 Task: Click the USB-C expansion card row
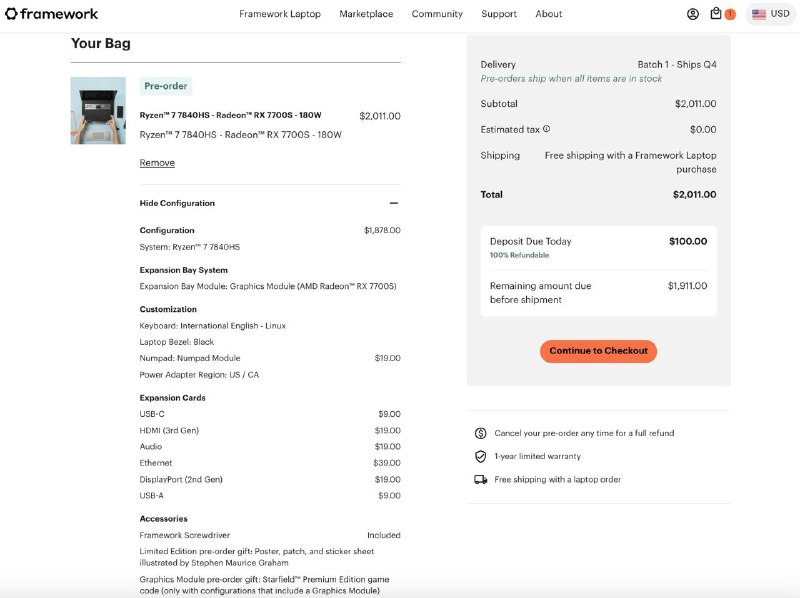tap(270, 414)
